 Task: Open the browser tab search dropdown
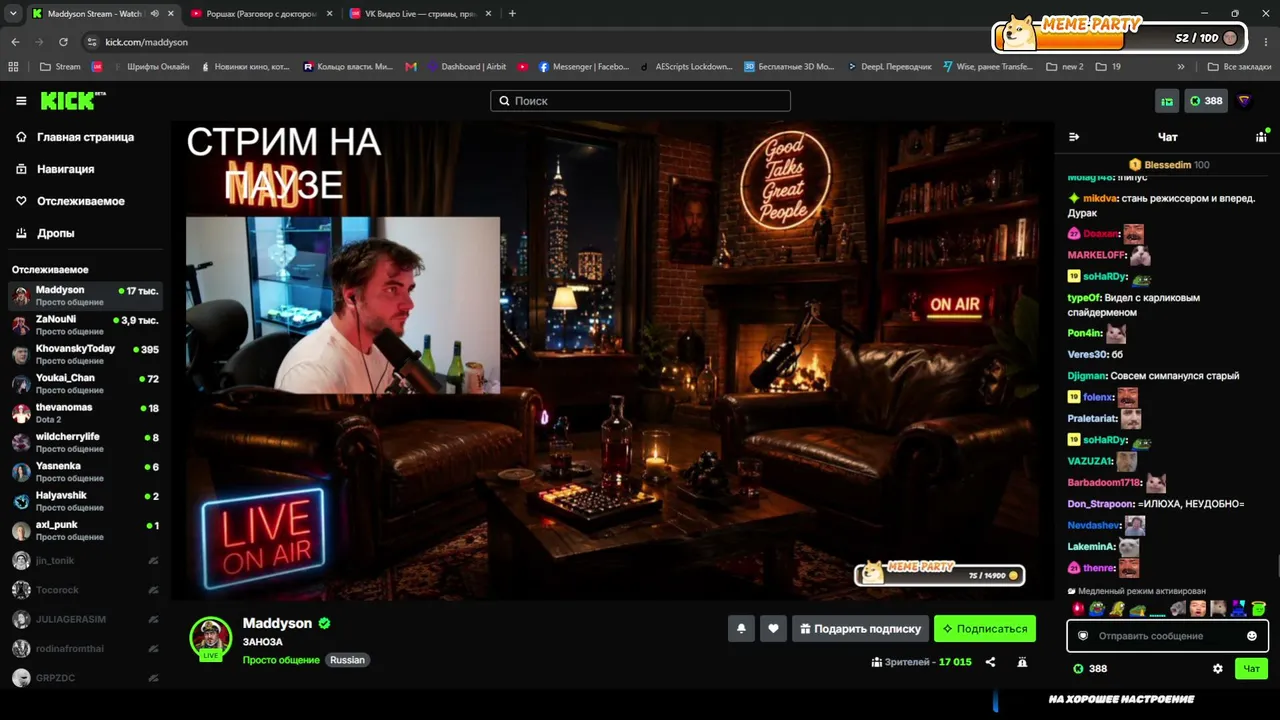[13, 14]
